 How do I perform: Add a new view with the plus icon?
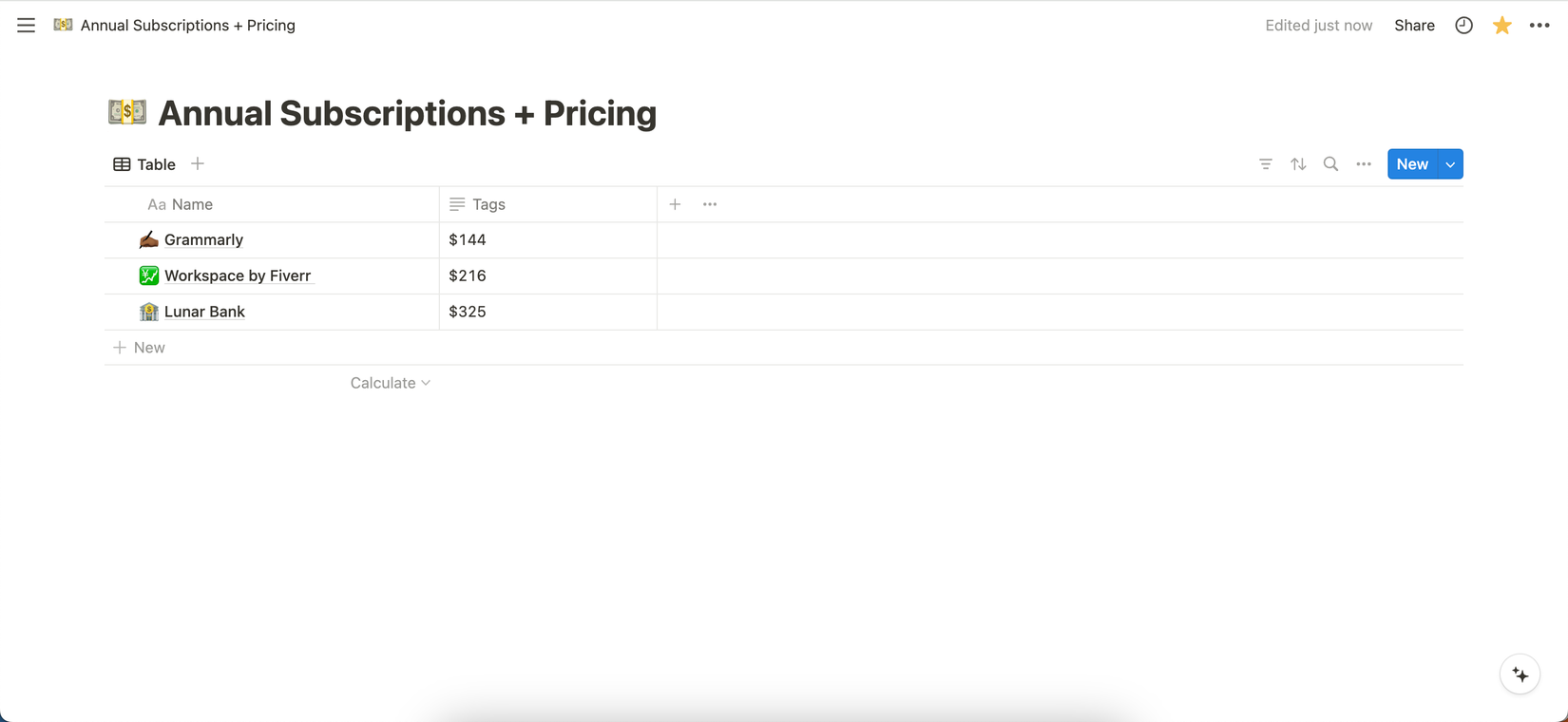coord(198,163)
